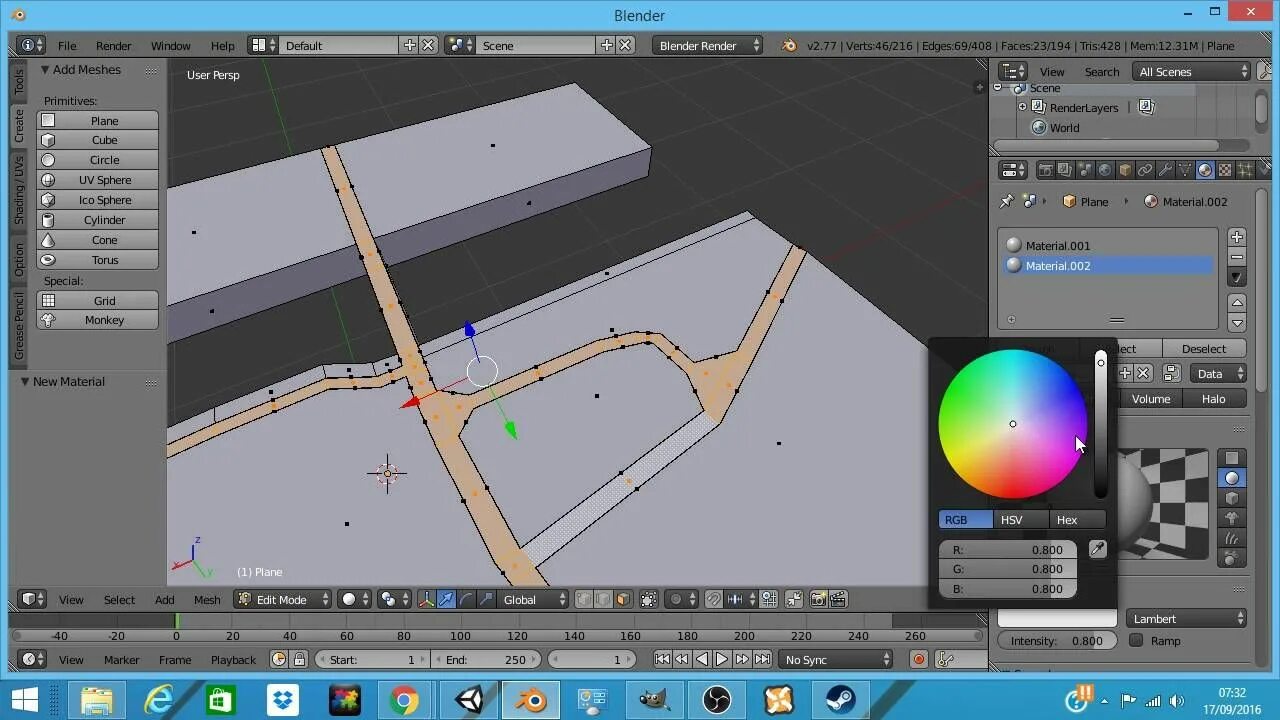
Task: Jump to timeline start frame
Action: [x=662, y=659]
